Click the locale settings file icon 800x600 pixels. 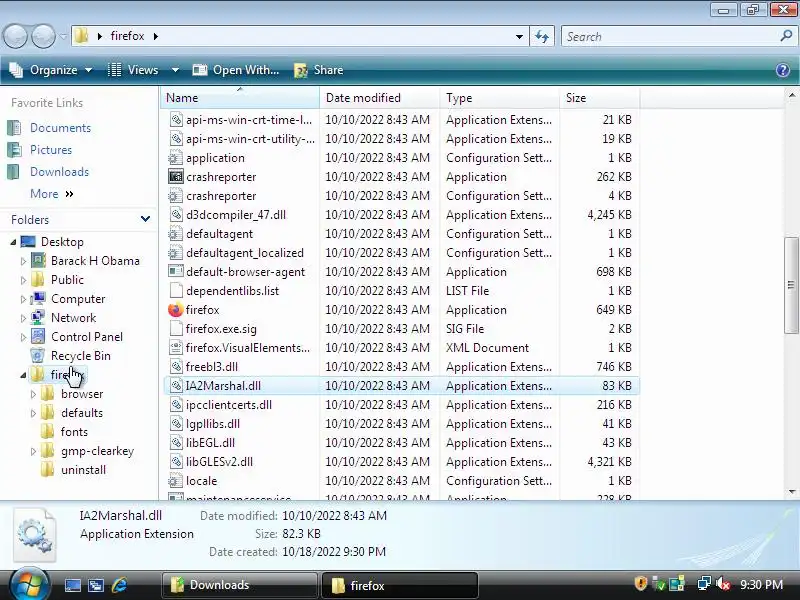pyautogui.click(x=176, y=481)
